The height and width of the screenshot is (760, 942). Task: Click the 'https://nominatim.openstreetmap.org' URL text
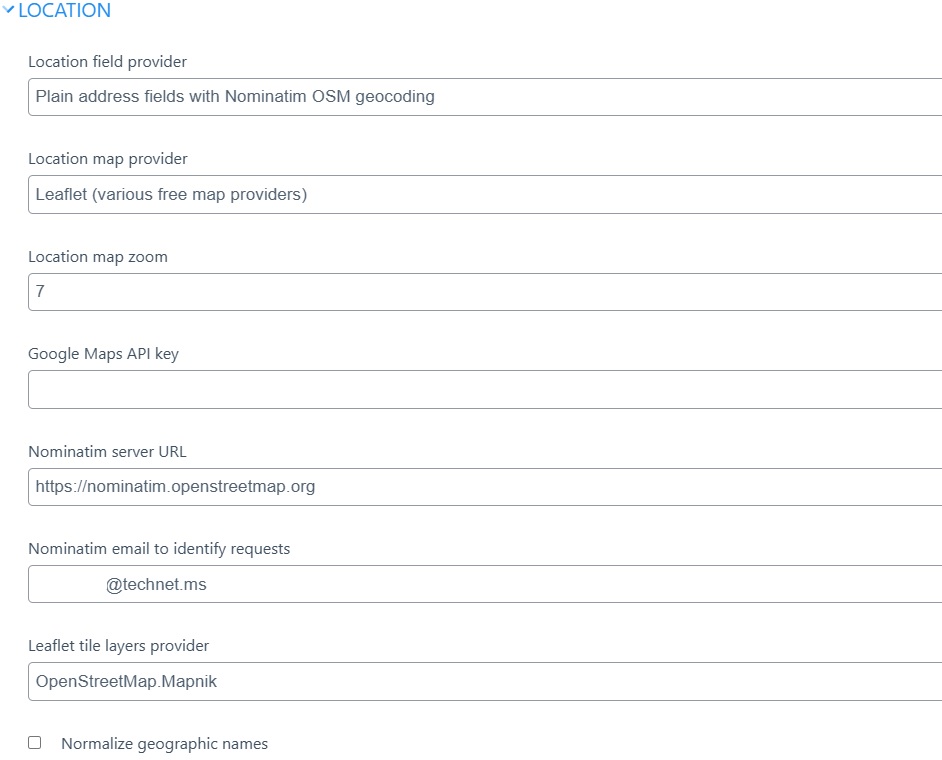click(175, 487)
